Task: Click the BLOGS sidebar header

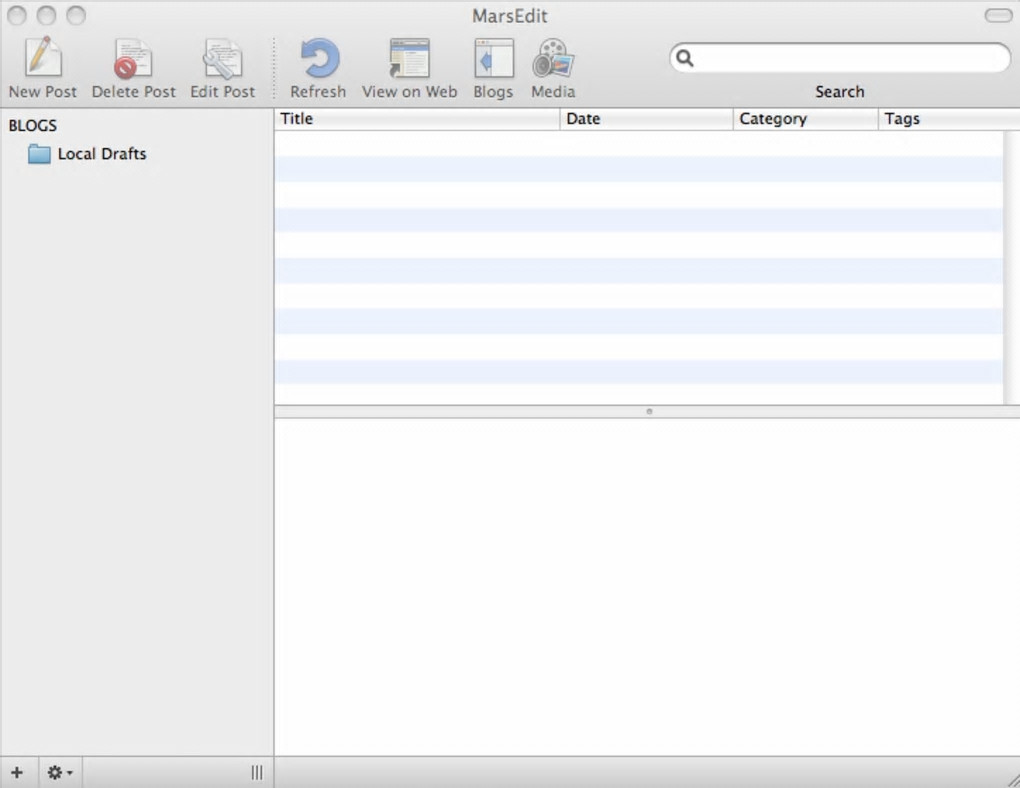Action: pyautogui.click(x=33, y=126)
